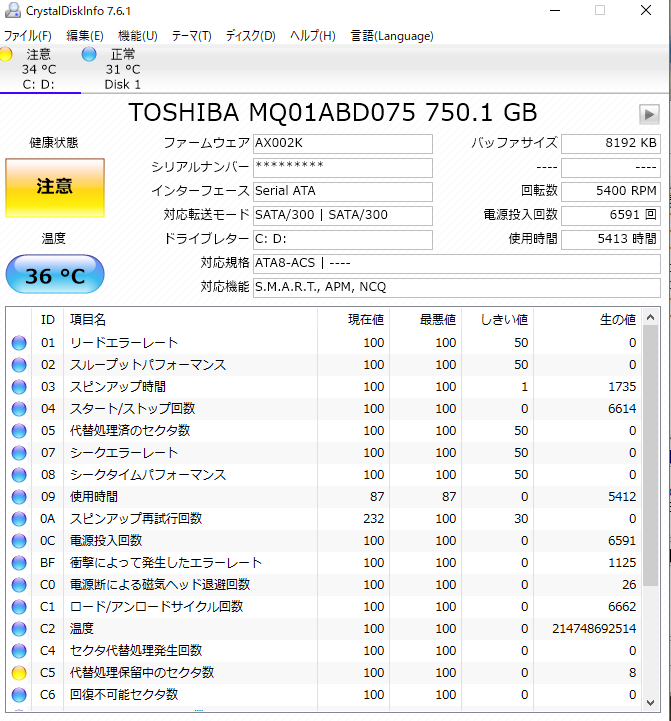Click the 6591 回 power-on count field
Viewport: 671px width, 721px height.
[x=611, y=216]
